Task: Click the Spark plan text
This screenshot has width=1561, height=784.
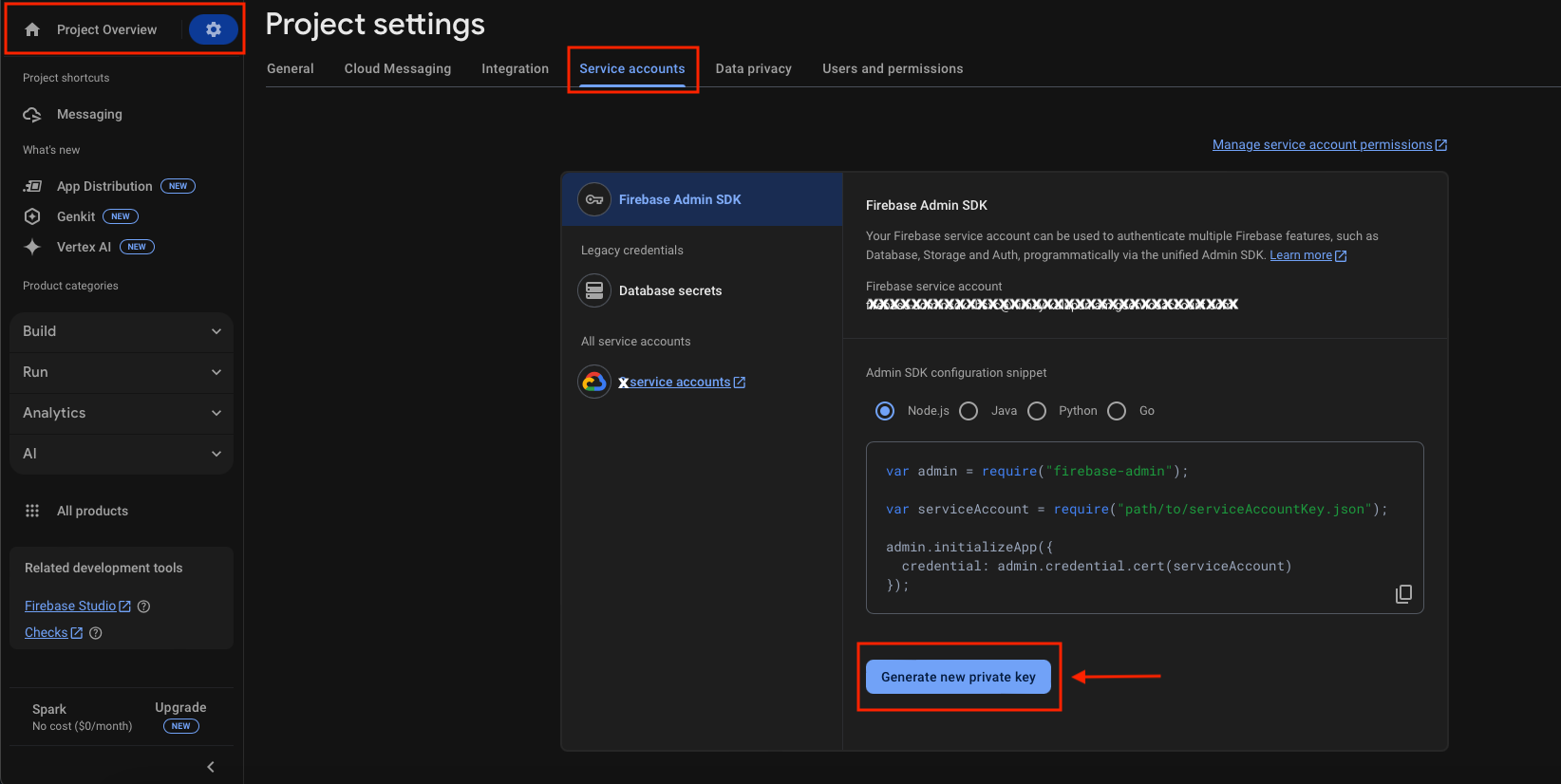Action: click(49, 709)
